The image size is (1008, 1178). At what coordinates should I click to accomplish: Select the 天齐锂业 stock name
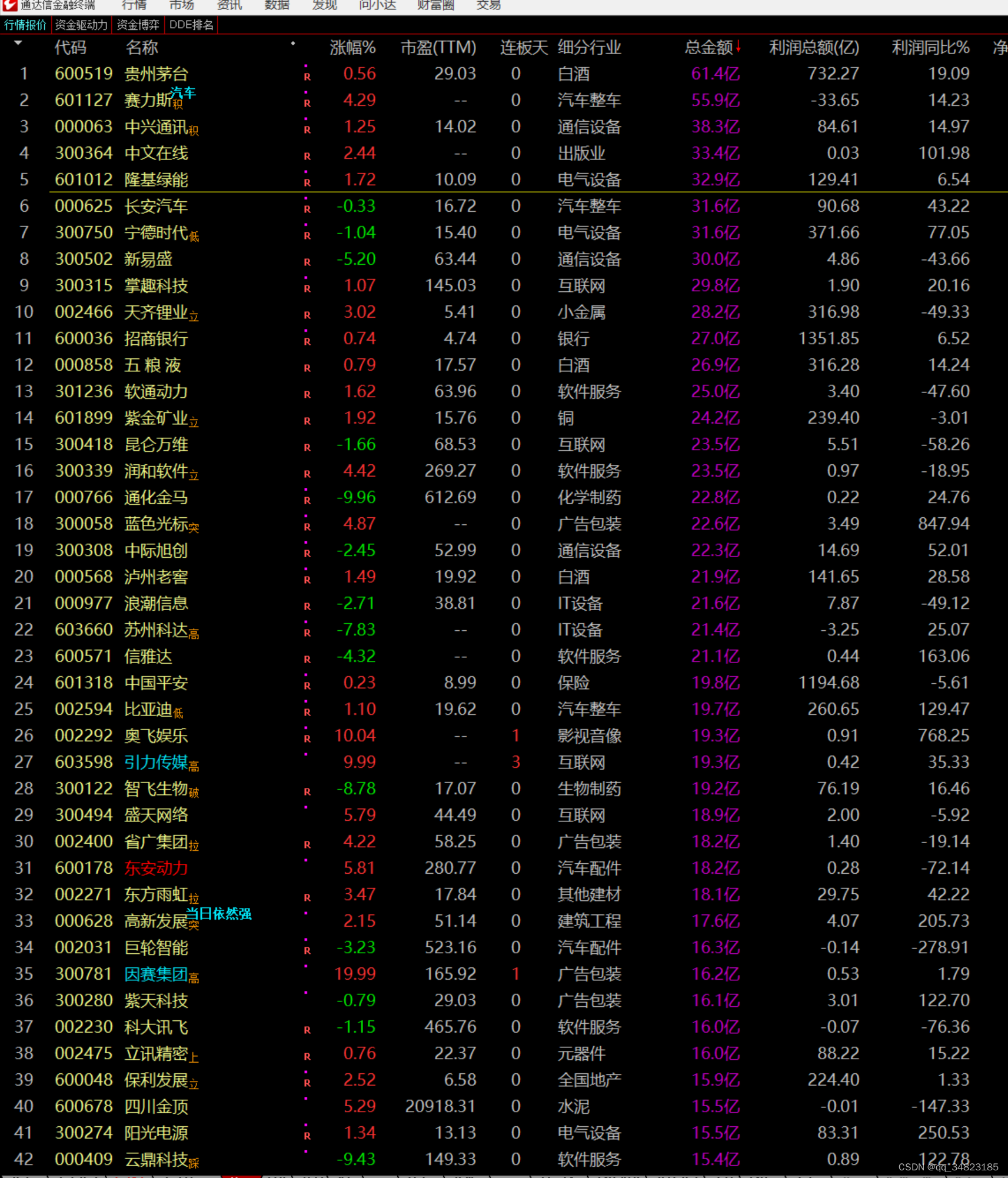156,312
